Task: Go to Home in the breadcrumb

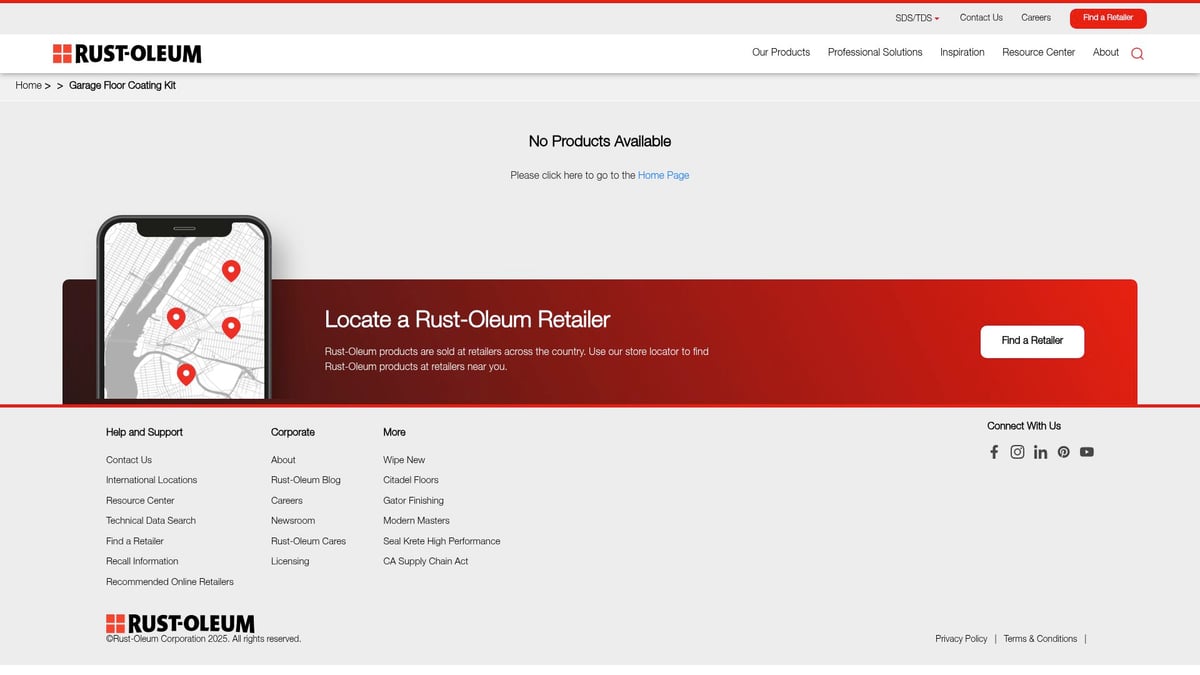Action: coord(28,86)
